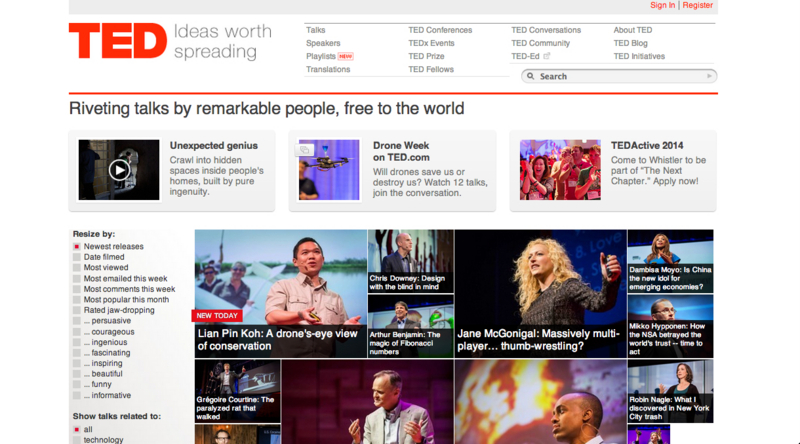The width and height of the screenshot is (800, 444).
Task: Open Arthur Benjamin Fibonacci numbers talk
Action: (x=411, y=326)
